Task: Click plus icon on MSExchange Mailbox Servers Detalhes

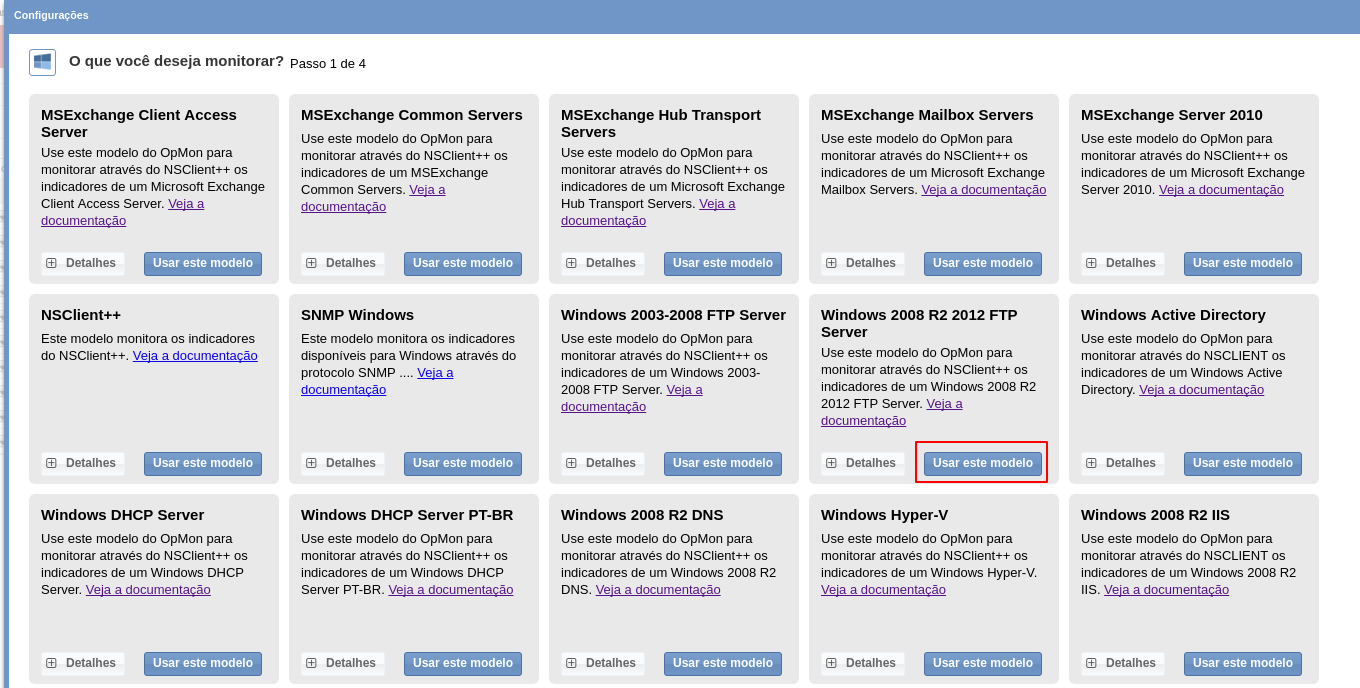Action: pos(831,263)
